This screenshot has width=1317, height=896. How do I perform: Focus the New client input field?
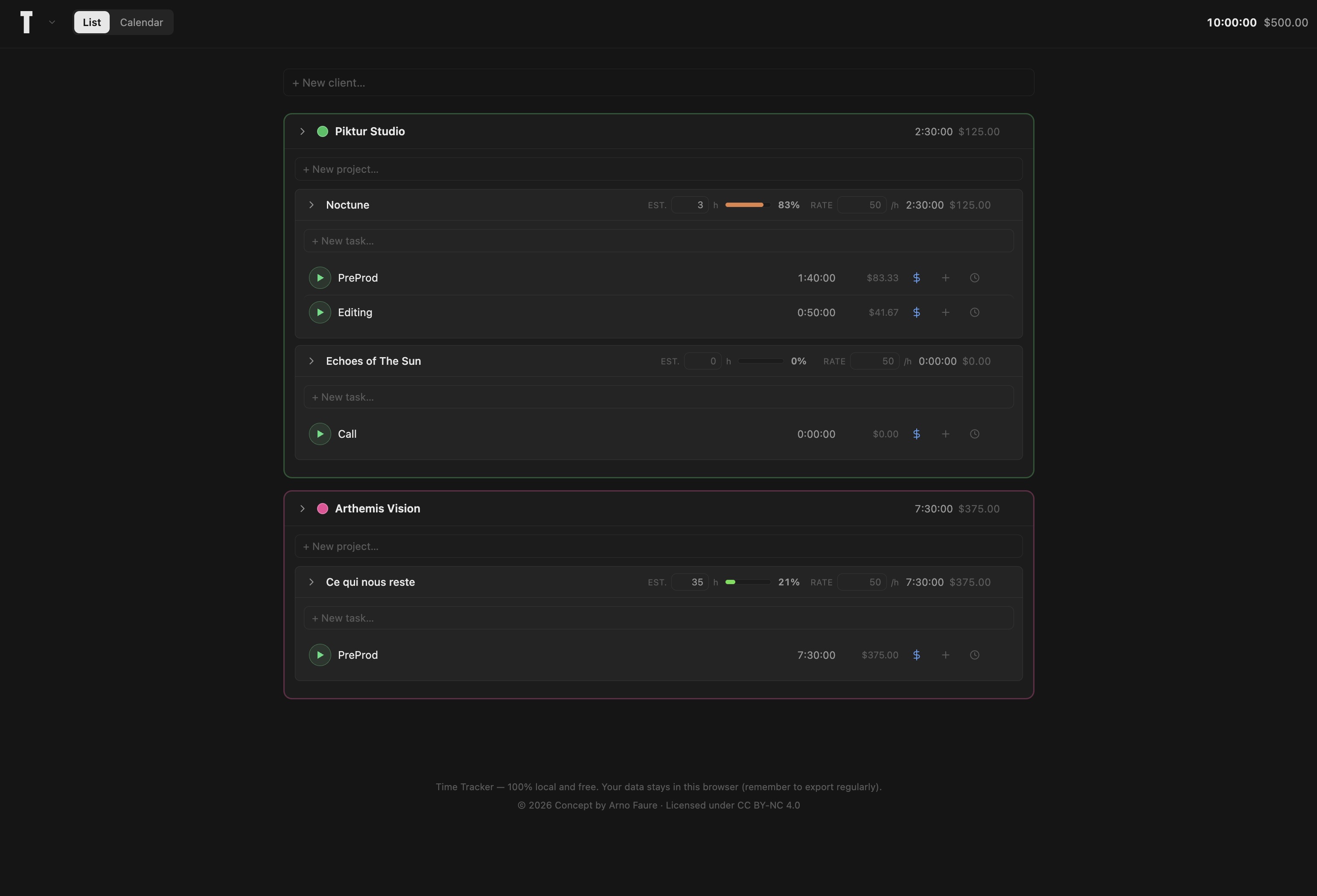coord(658,83)
